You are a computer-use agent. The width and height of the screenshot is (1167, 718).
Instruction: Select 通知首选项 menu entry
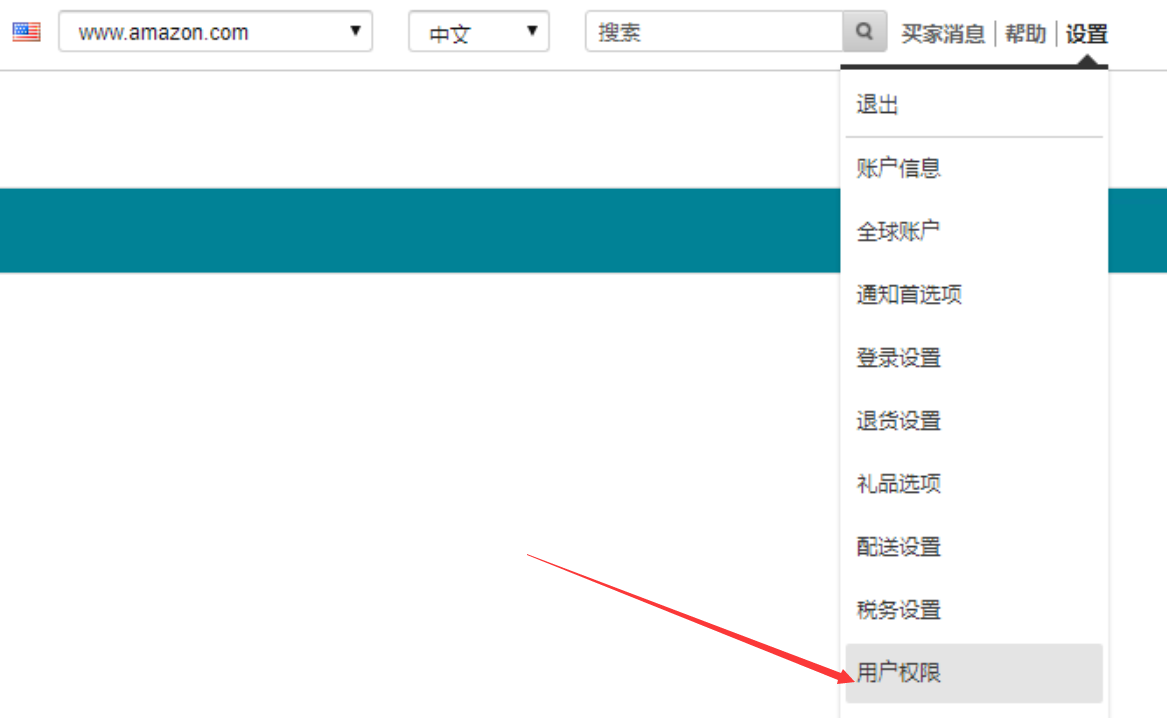[x=908, y=295]
